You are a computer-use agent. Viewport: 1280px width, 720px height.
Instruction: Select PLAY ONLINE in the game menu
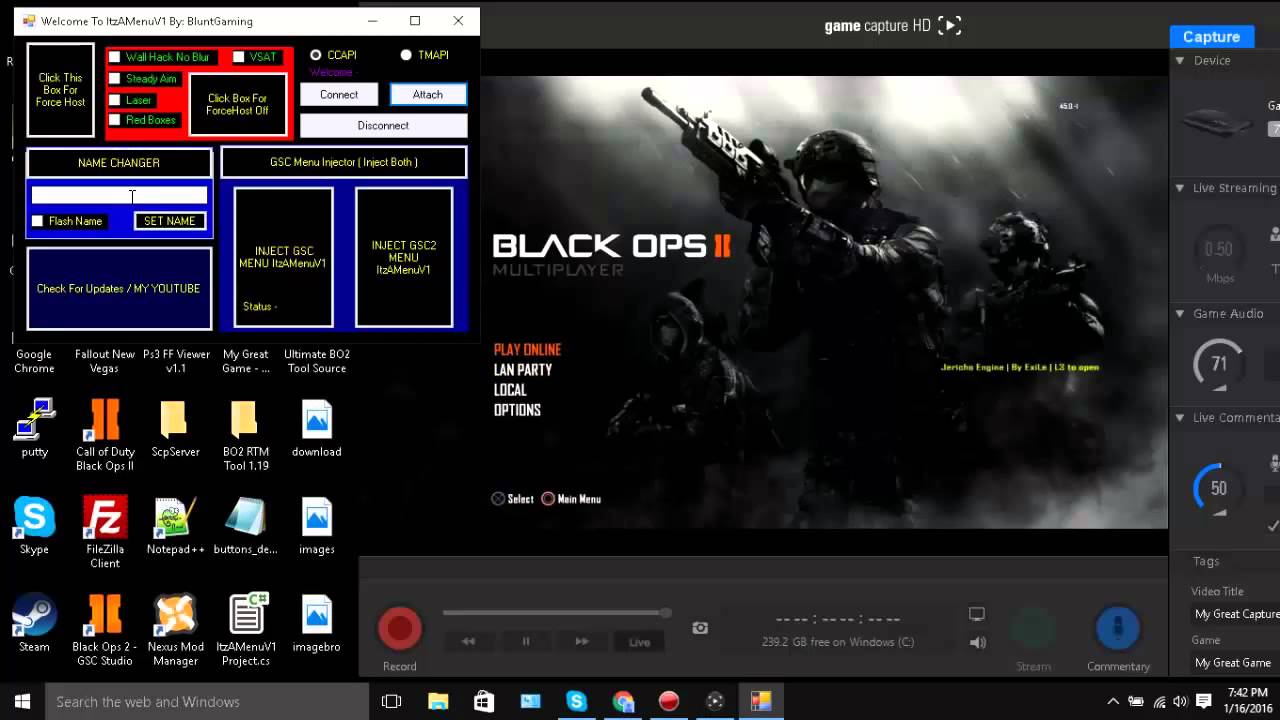527,349
